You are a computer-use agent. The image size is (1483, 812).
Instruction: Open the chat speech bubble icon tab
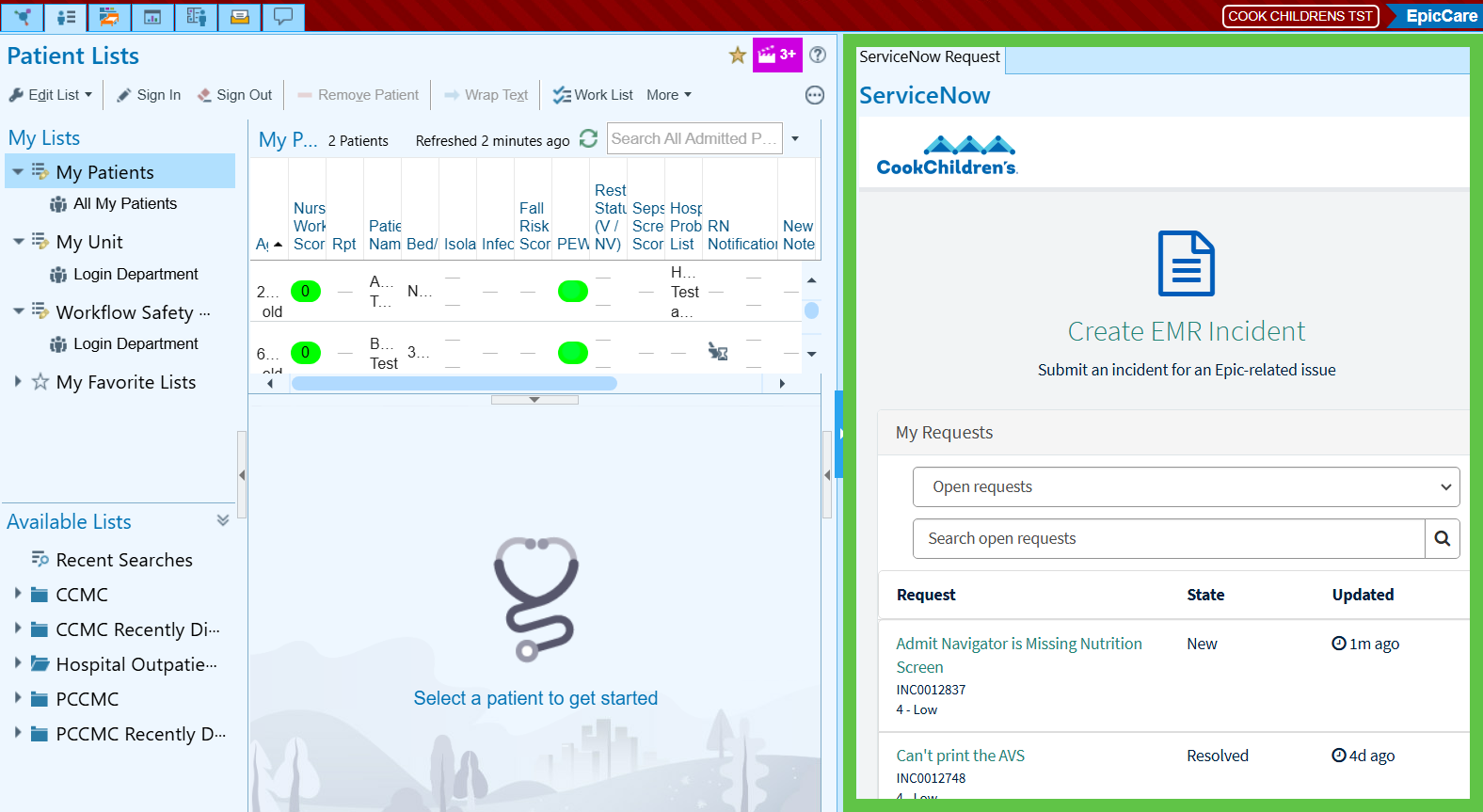pyautogui.click(x=283, y=16)
